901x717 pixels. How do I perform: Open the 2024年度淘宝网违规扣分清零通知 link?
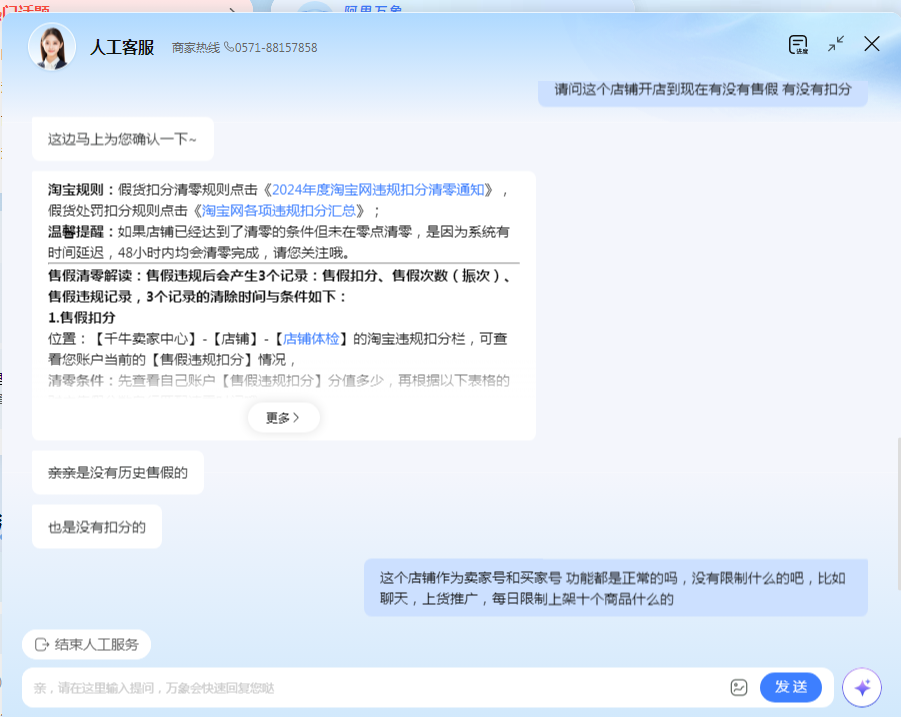click(378, 190)
